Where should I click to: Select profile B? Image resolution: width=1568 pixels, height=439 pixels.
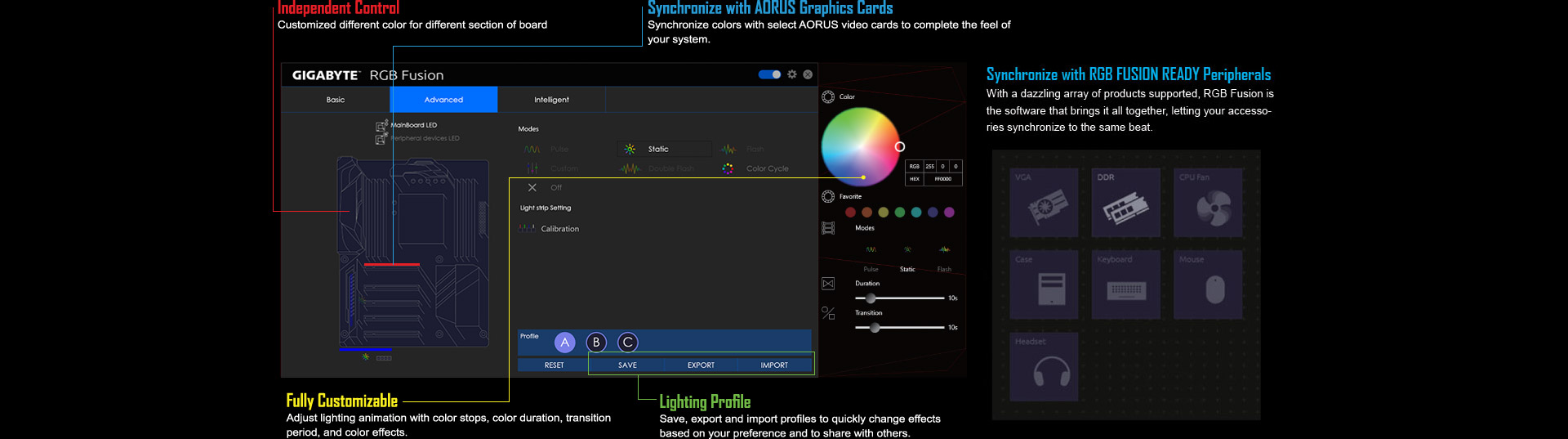coord(596,343)
